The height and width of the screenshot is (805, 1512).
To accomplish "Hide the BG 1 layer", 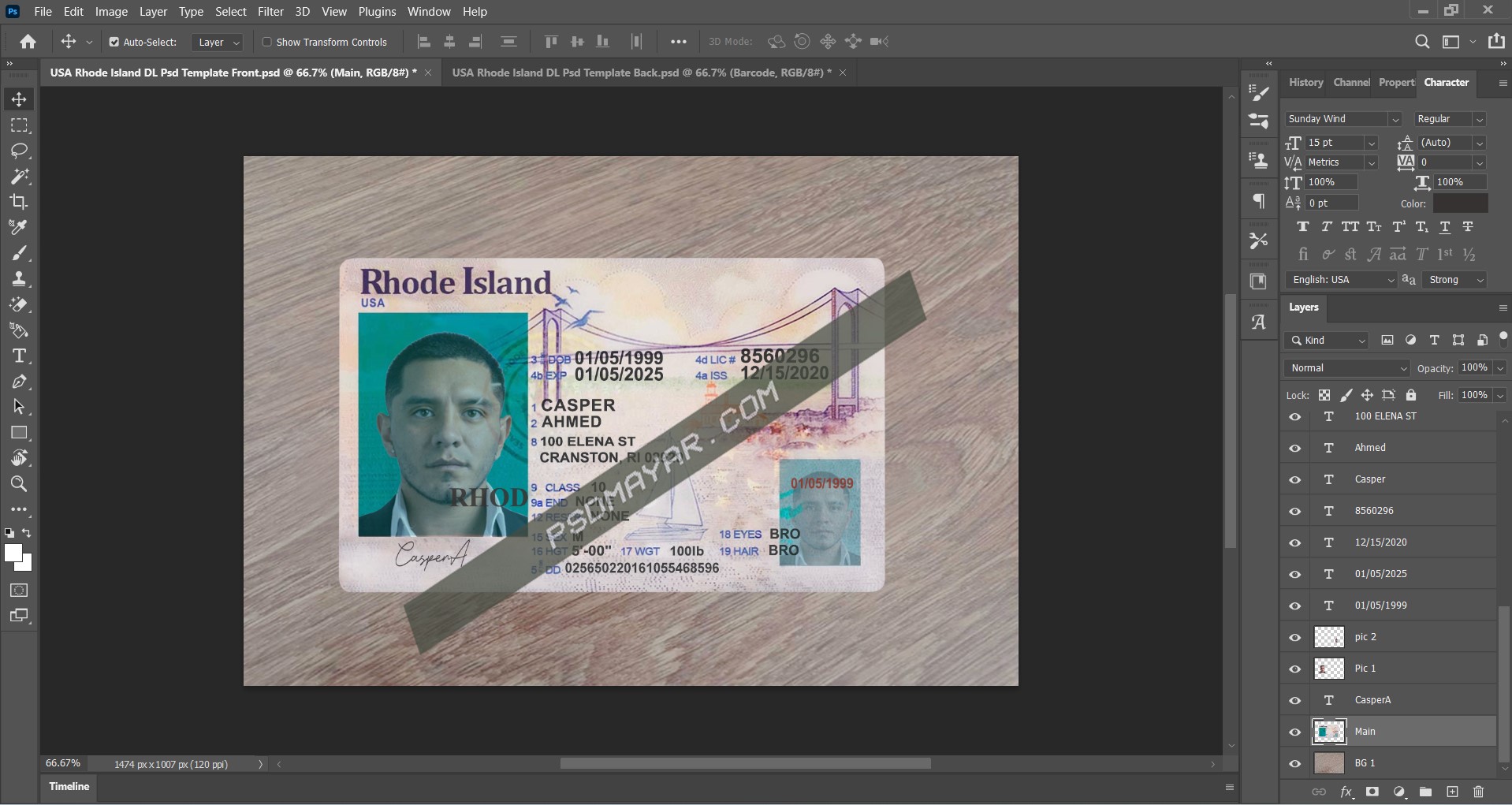I will pos(1295,763).
